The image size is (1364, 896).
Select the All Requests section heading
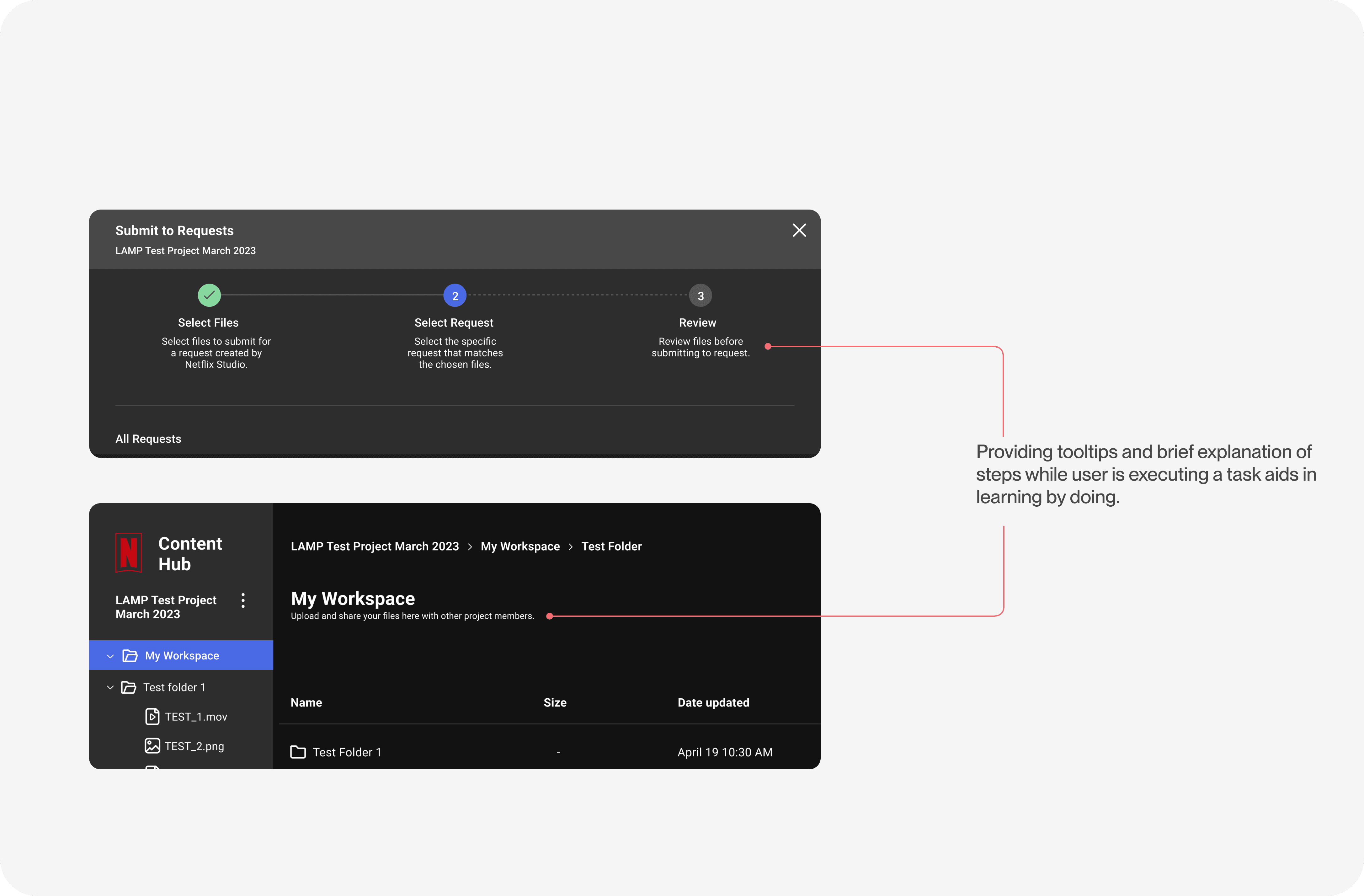148,439
